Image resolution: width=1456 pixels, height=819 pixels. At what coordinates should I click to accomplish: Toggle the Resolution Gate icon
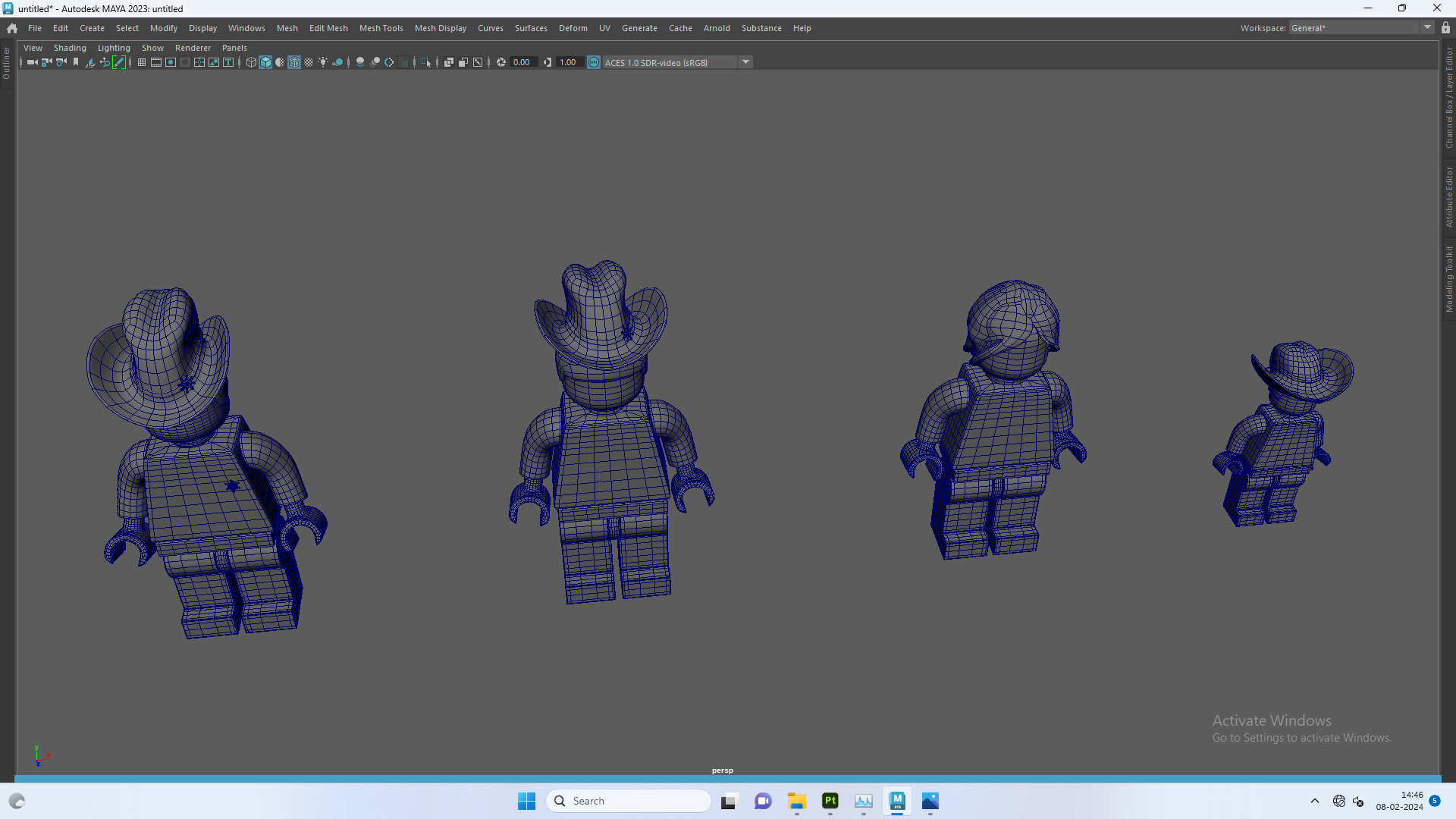[x=171, y=62]
